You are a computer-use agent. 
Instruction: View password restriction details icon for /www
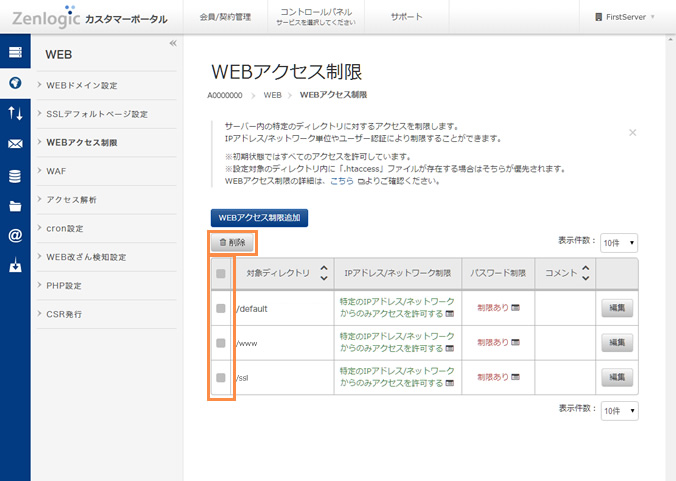515,342
